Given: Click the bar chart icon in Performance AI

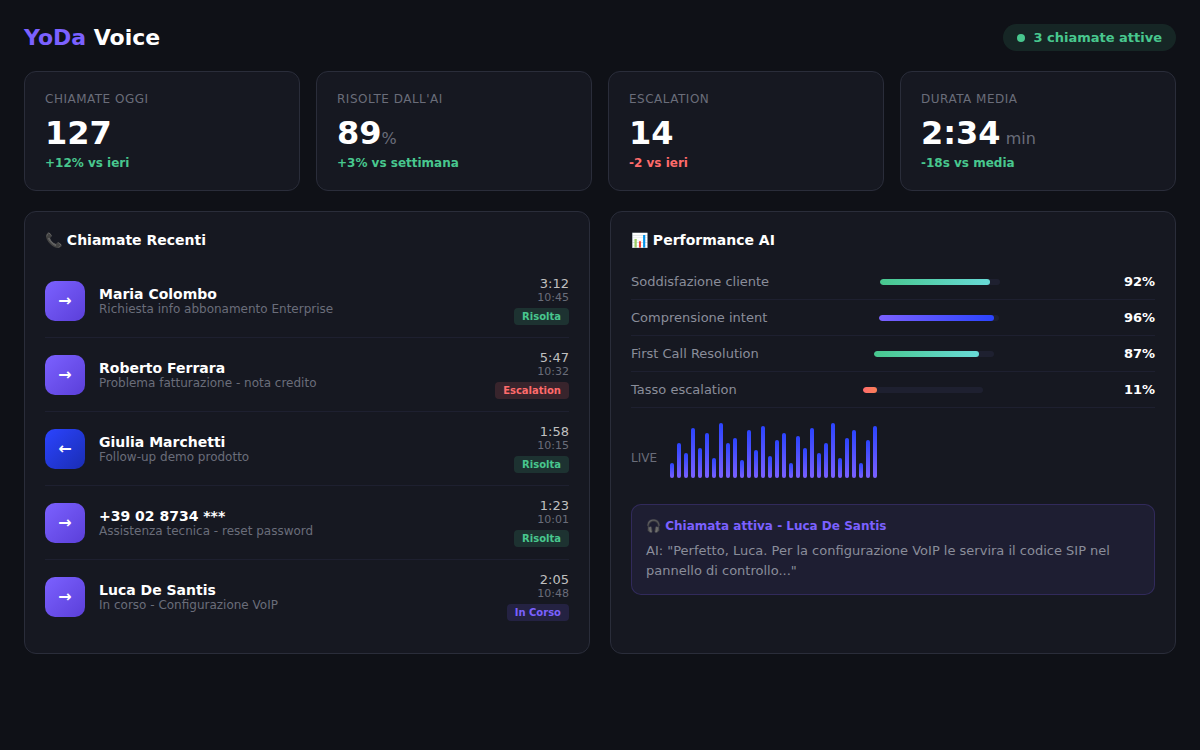Looking at the screenshot, I should [x=640, y=240].
